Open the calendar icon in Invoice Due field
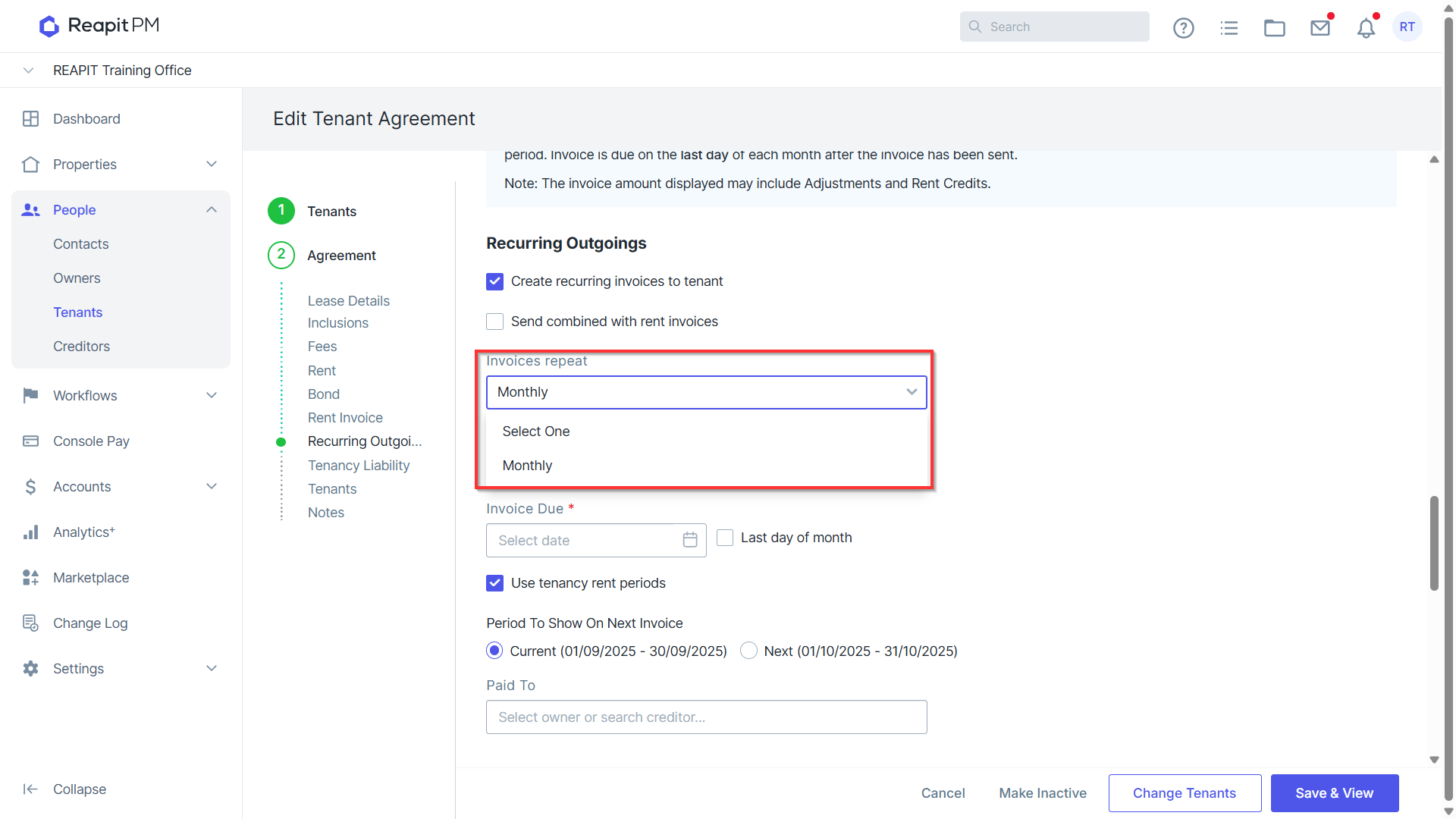Screen dimensions: 1456x819 coord(690,540)
